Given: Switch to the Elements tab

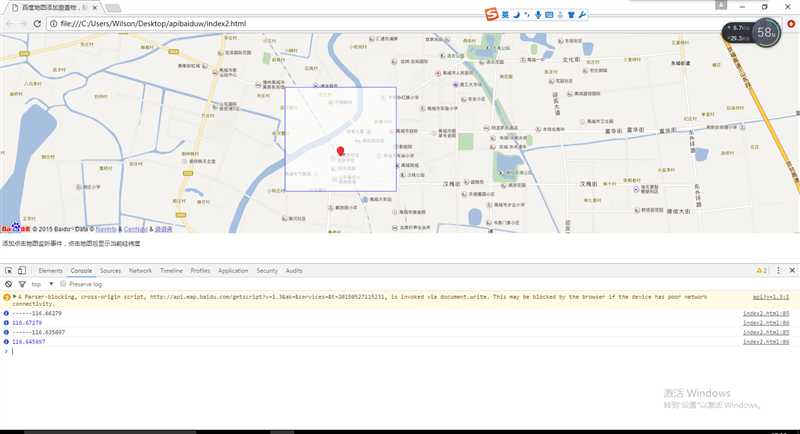Looking at the screenshot, I should 50,270.
